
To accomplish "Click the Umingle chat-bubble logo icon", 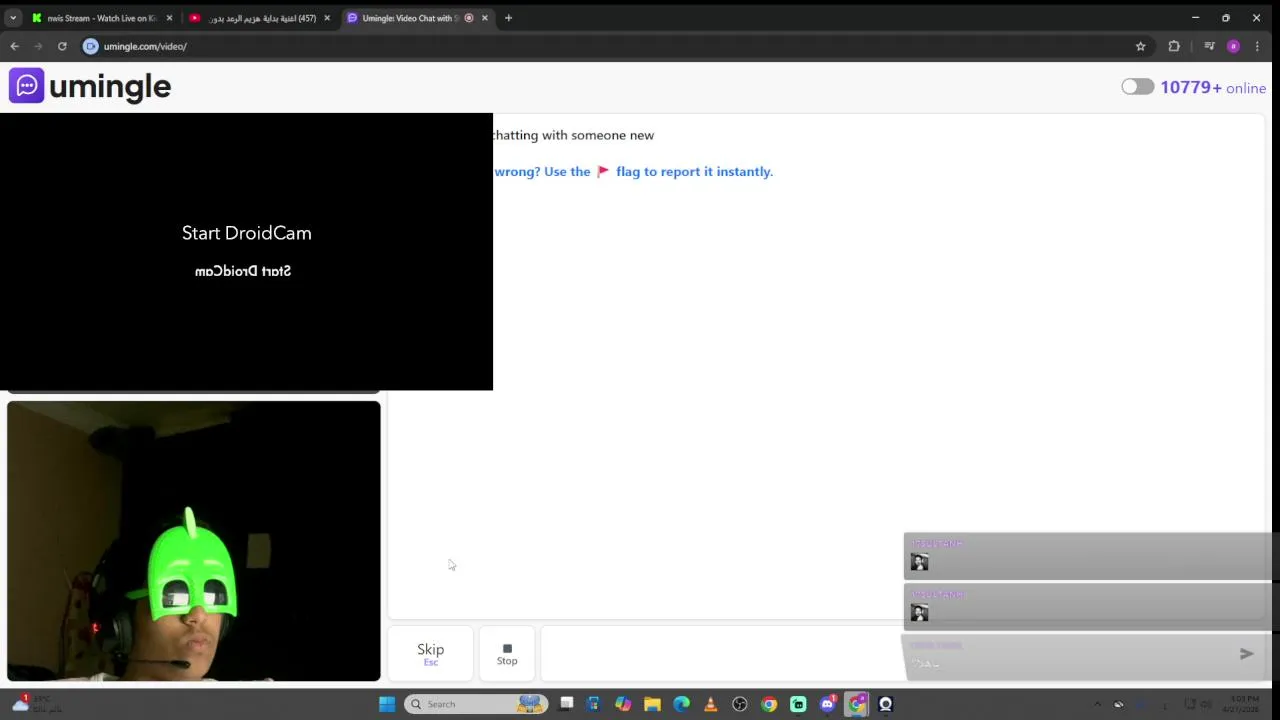I will click(x=26, y=86).
